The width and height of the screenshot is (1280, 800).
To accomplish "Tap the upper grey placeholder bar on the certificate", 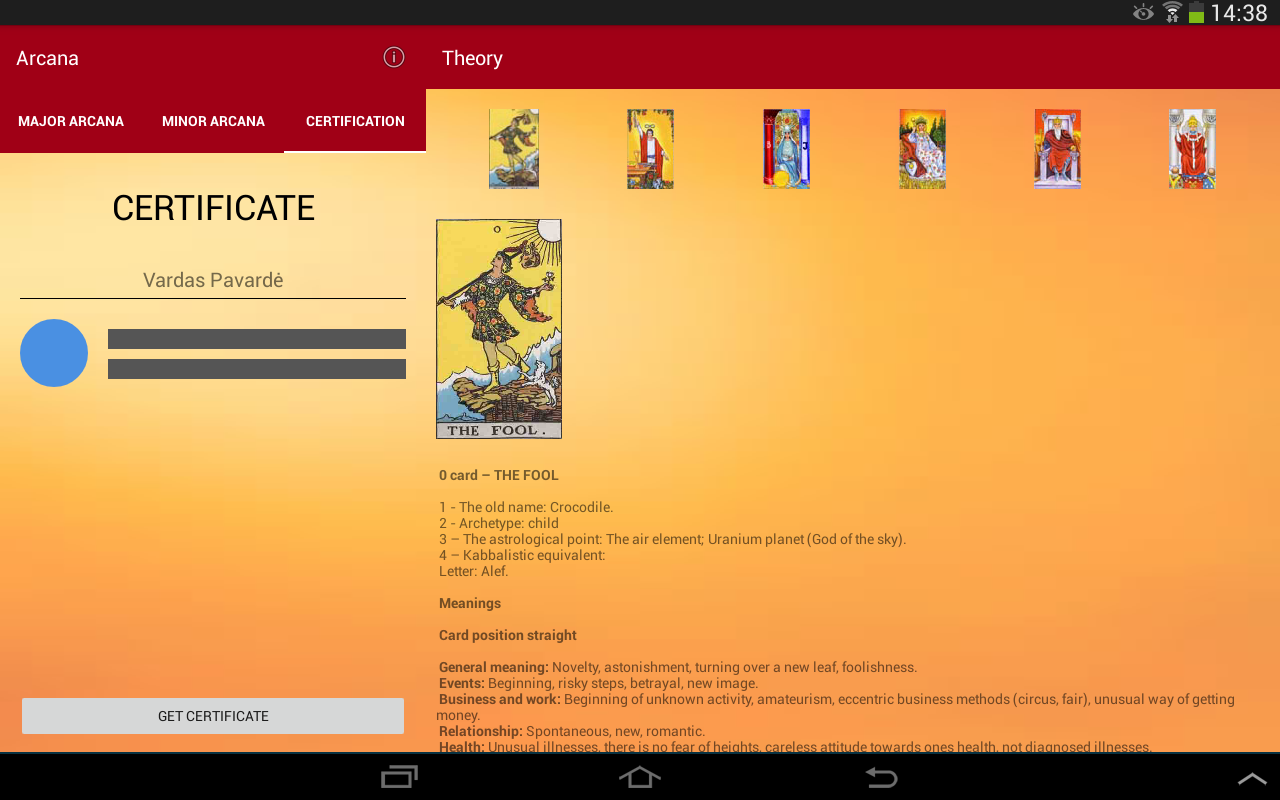I will coord(257,339).
